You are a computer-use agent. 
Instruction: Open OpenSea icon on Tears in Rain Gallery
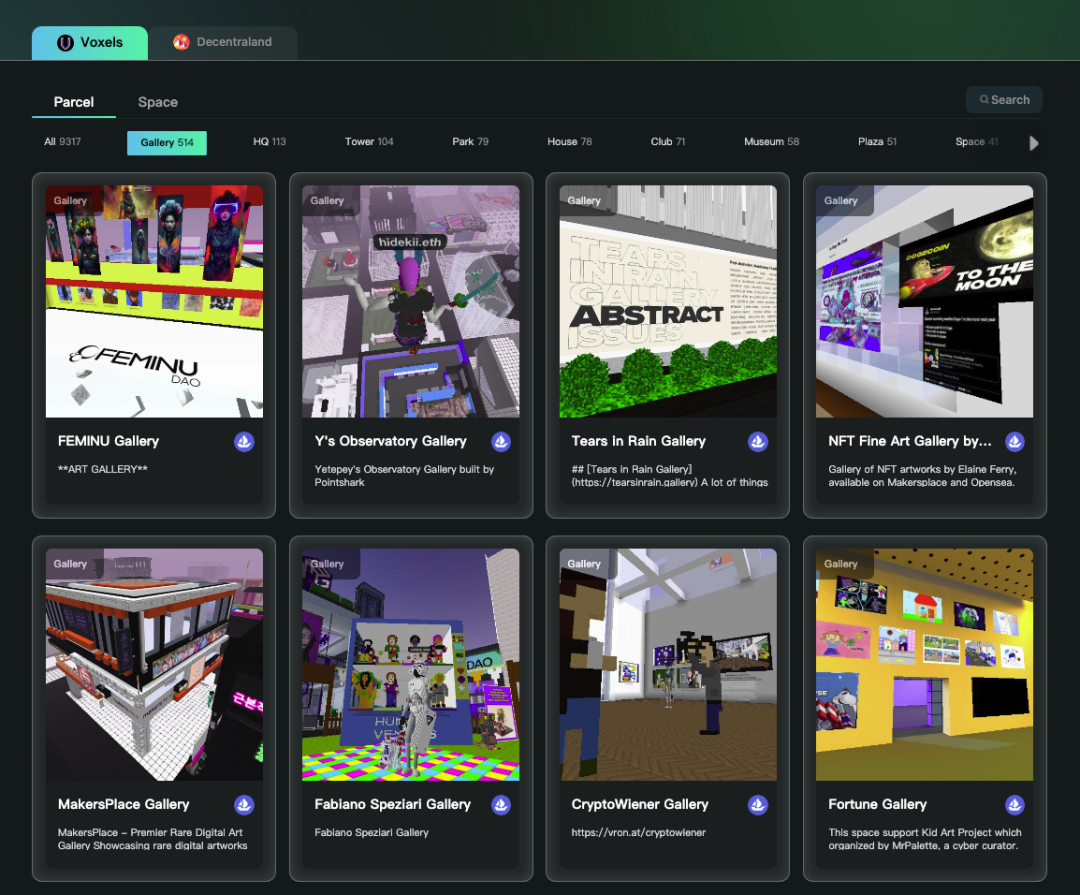click(x=758, y=442)
